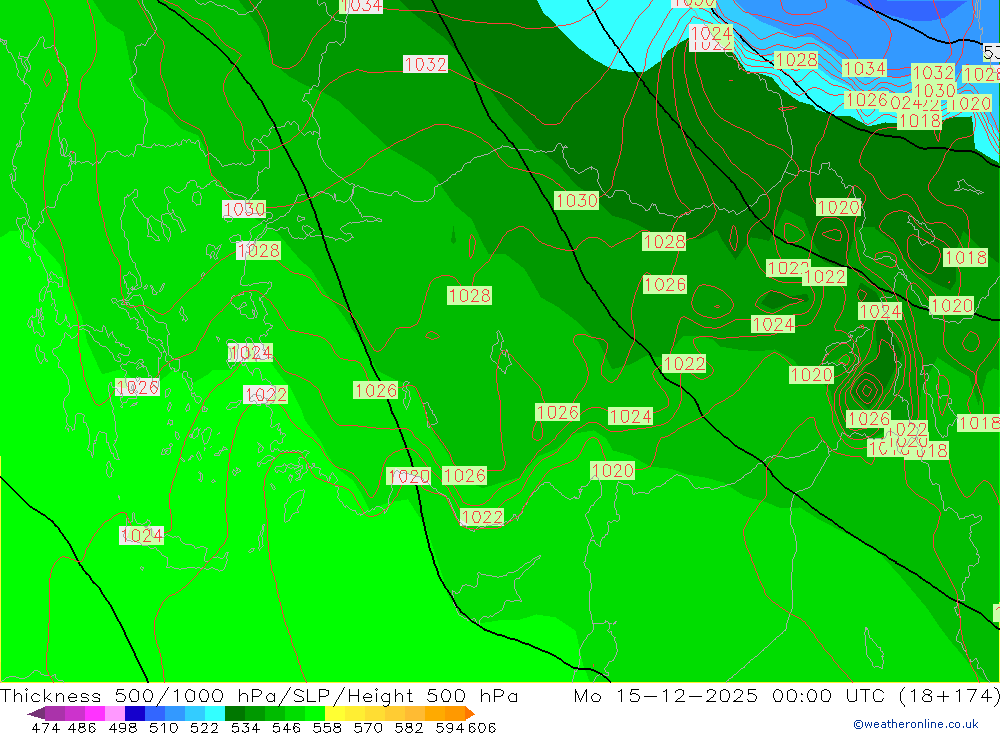Select the dark navy blue legend swatch

(x=135, y=713)
